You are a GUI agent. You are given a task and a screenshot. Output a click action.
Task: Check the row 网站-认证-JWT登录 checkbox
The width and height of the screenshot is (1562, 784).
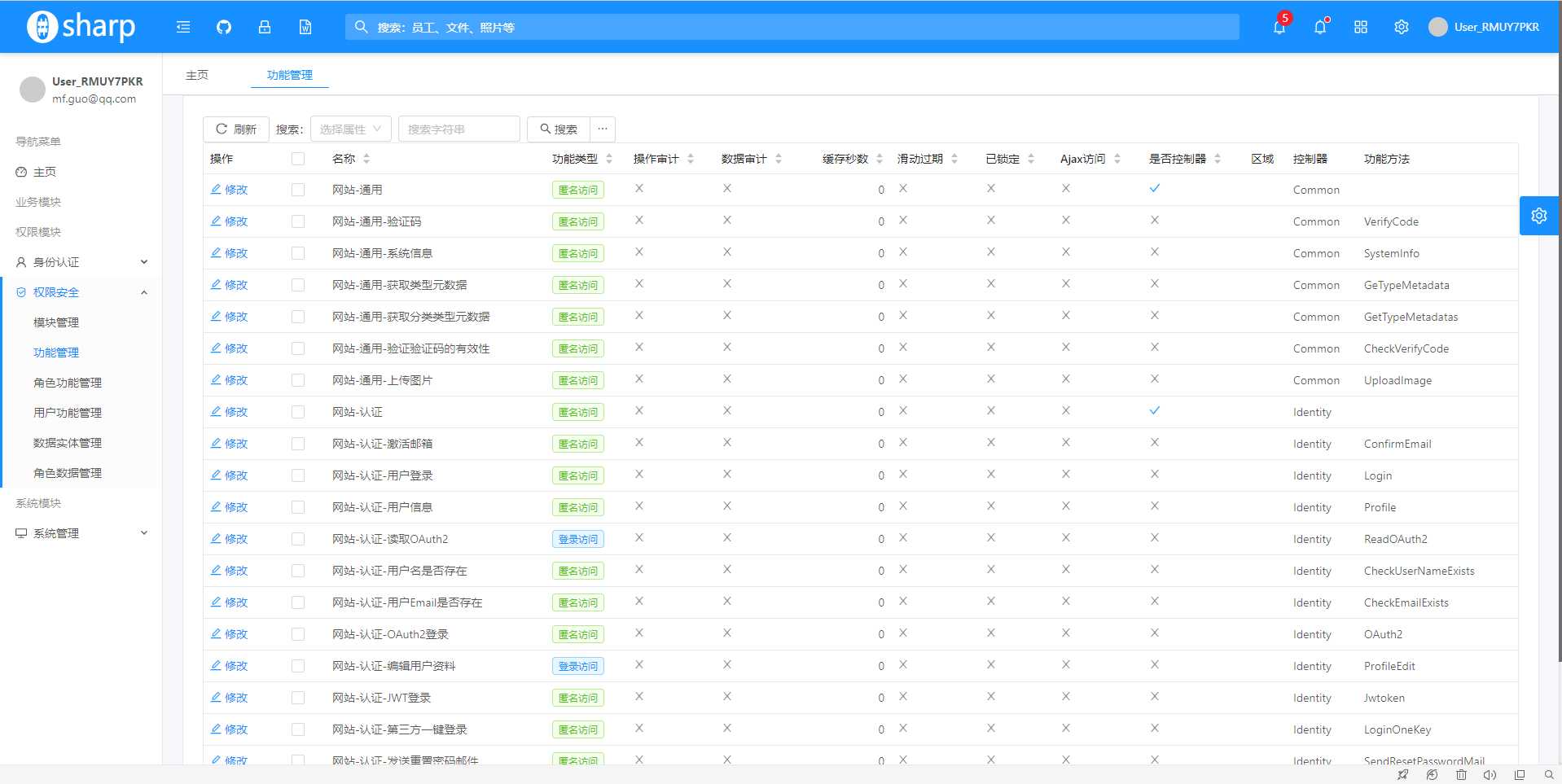pyautogui.click(x=298, y=698)
